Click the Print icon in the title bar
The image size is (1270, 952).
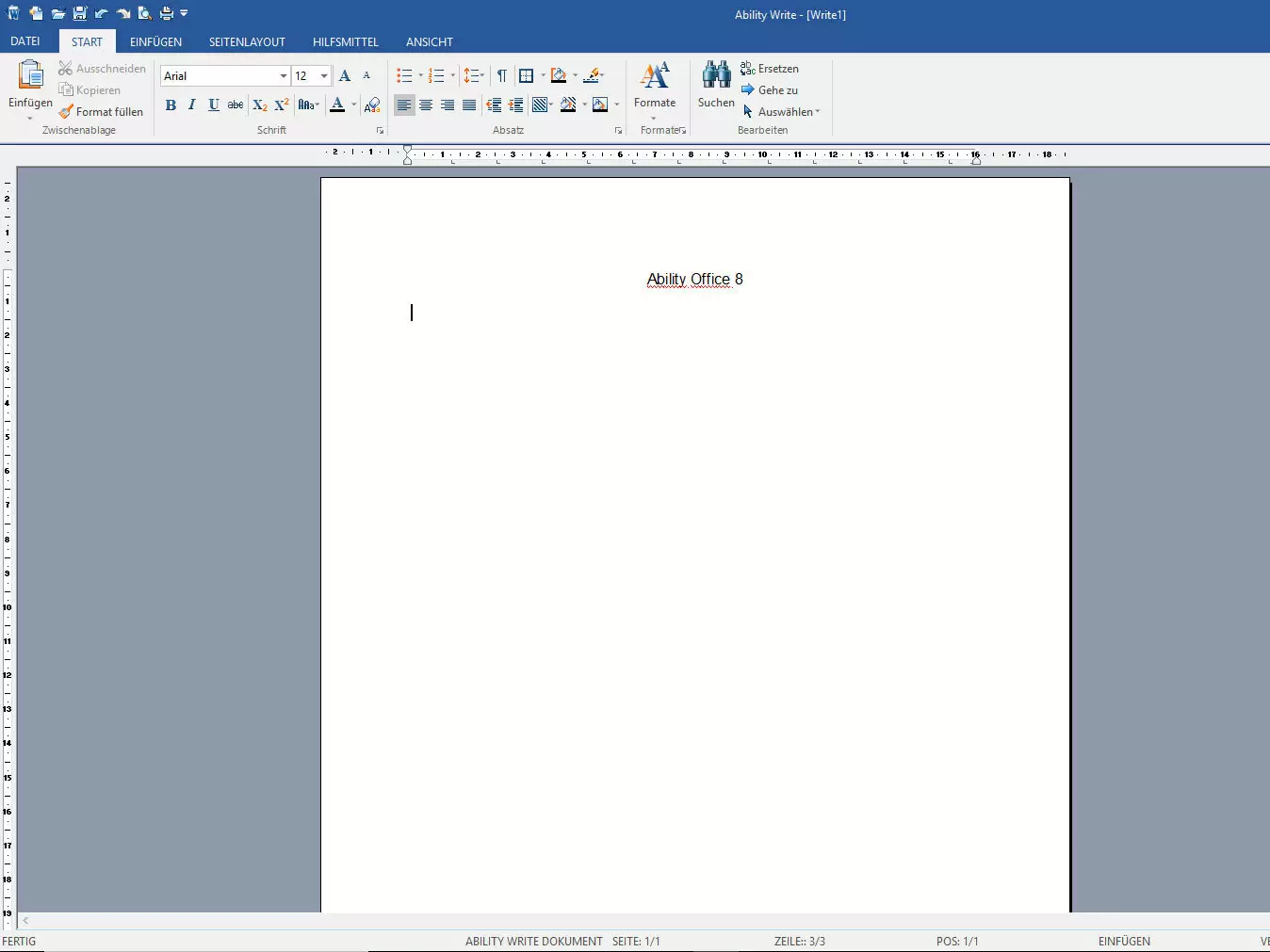(167, 13)
